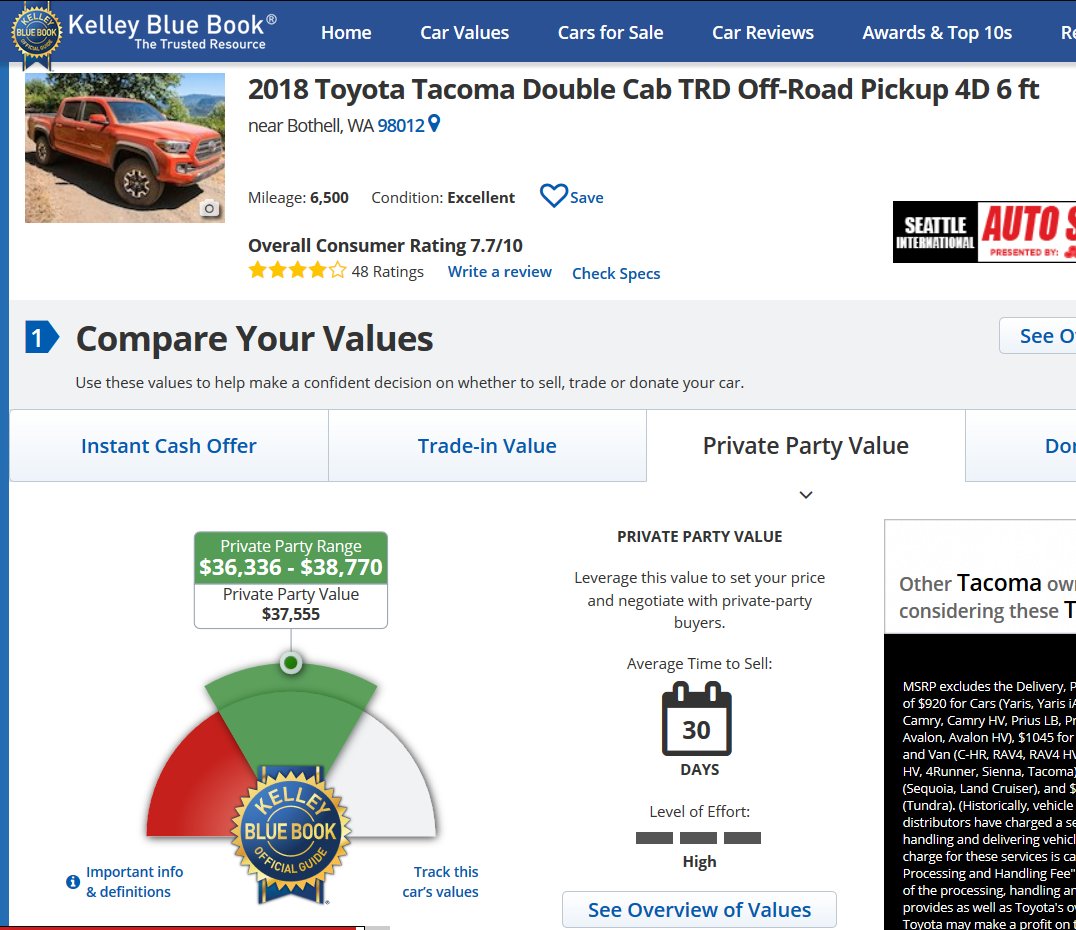Switch to the Instant Cash Offer tab
Image resolution: width=1076 pixels, height=930 pixels.
pos(169,446)
